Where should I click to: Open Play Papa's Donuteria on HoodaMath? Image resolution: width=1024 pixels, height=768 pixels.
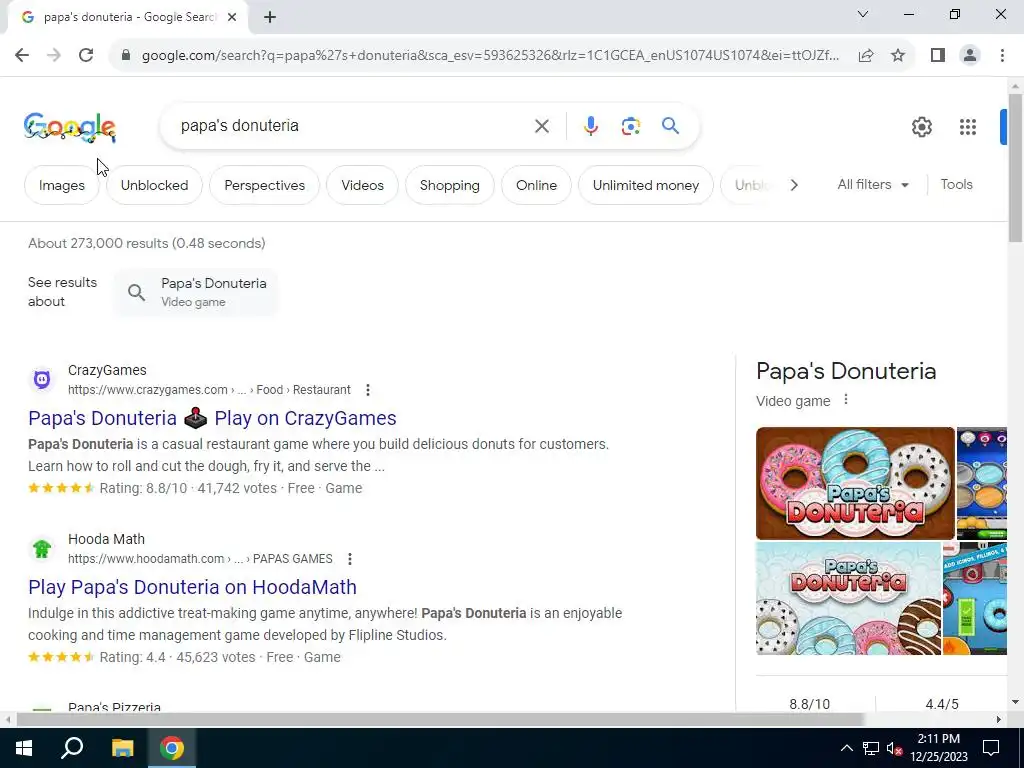192,587
